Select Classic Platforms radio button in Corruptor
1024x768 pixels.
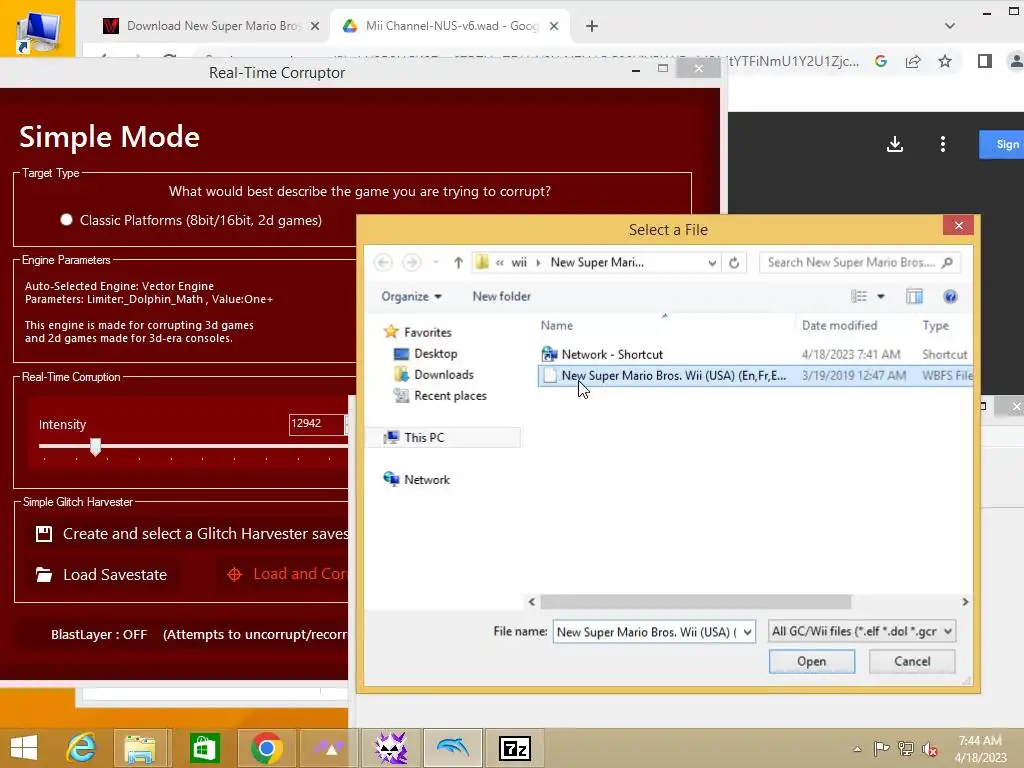click(66, 220)
